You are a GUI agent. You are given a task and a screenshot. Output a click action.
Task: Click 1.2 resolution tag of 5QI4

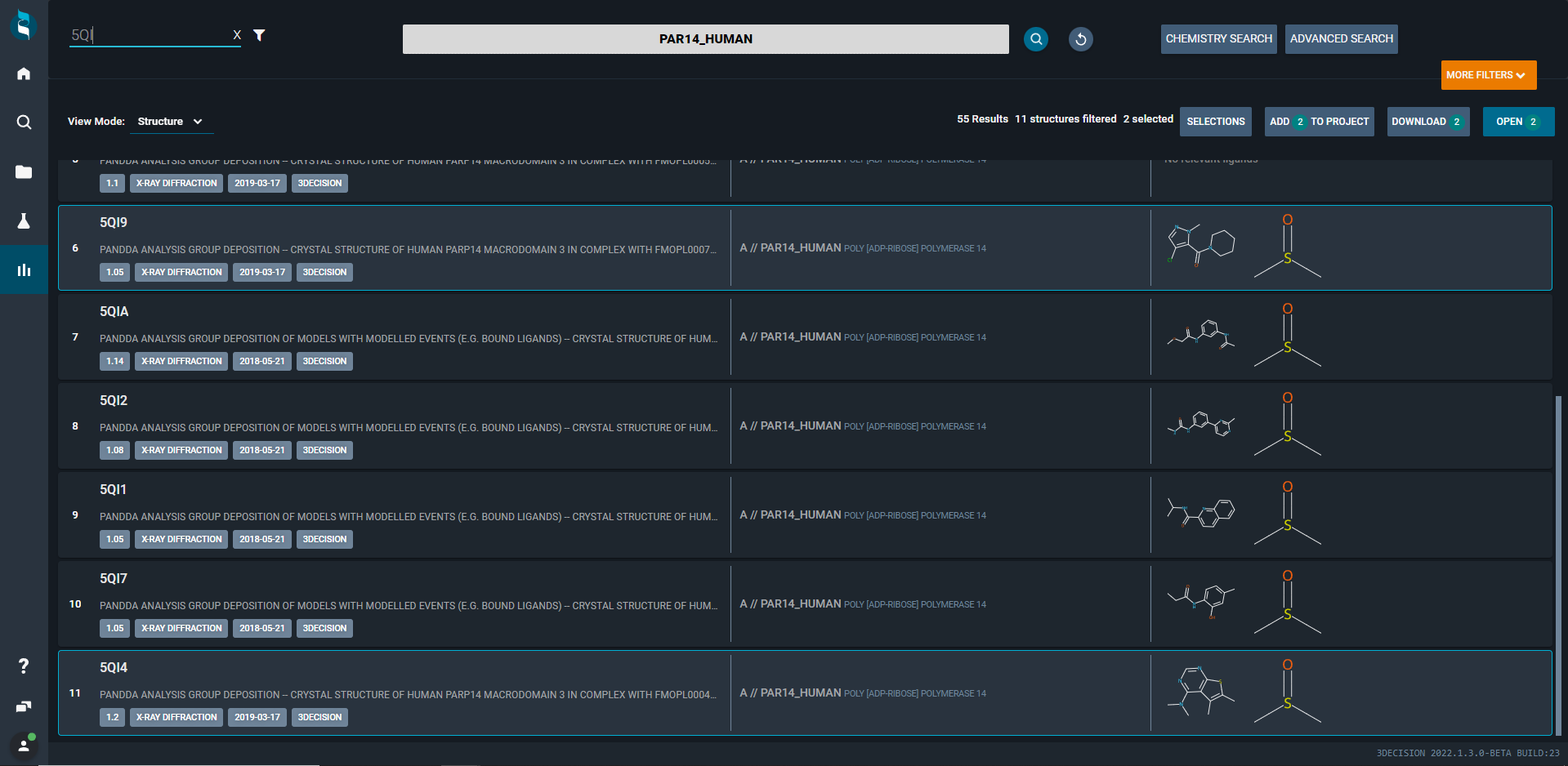(x=113, y=717)
